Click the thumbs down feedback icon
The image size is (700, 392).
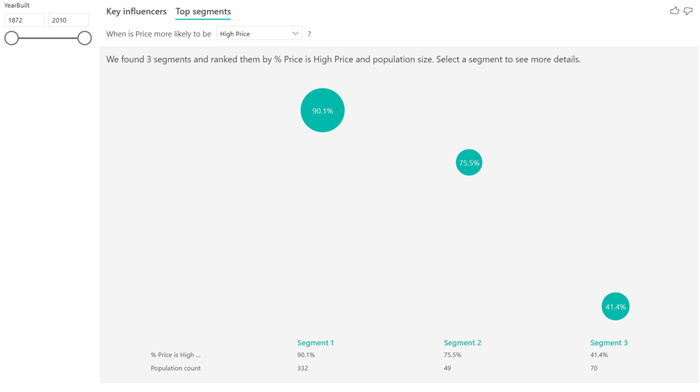click(688, 11)
